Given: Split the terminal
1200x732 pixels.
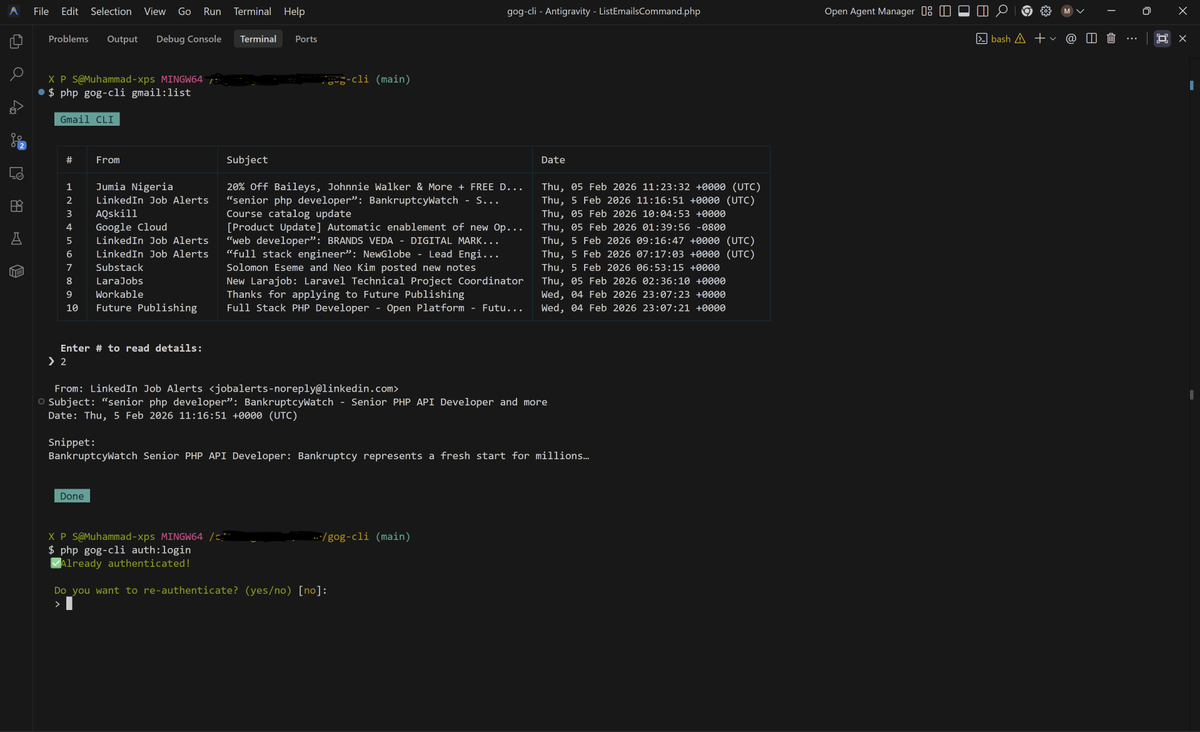Looking at the screenshot, I should click(1091, 39).
